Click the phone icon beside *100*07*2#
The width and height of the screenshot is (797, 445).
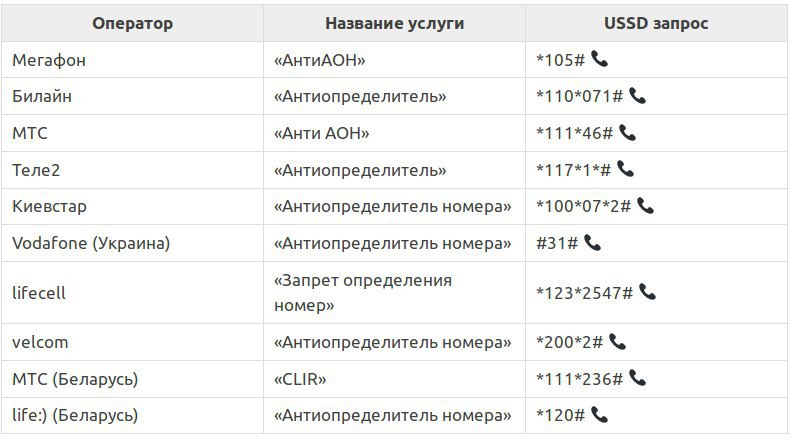pyautogui.click(x=646, y=206)
